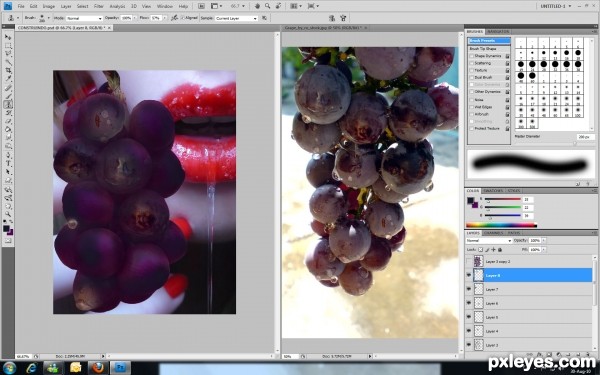Screen dimensions: 600x375
Task: Enable Scattering checkbox
Action: tap(472, 63)
